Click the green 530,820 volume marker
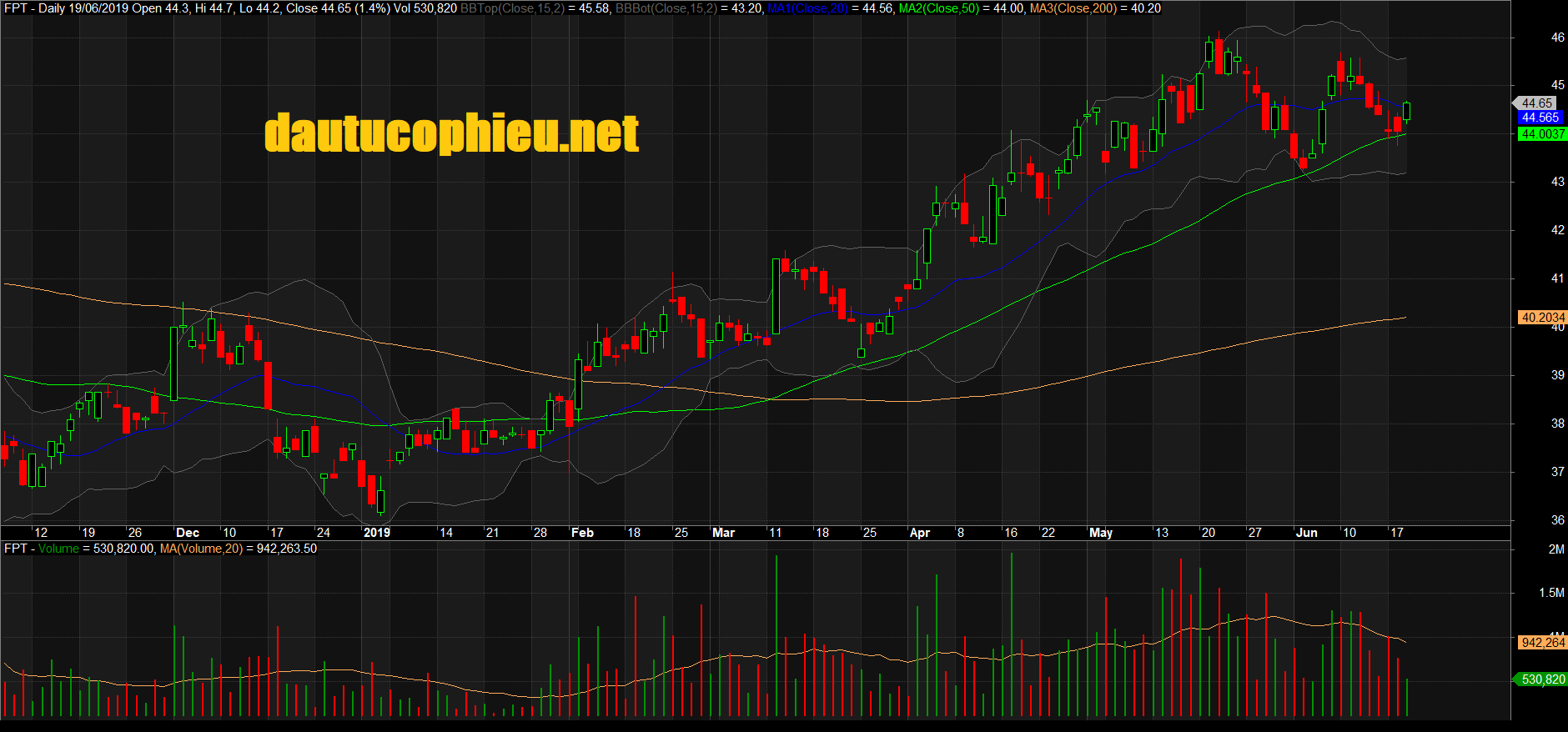The image size is (1568, 732). tap(1542, 679)
